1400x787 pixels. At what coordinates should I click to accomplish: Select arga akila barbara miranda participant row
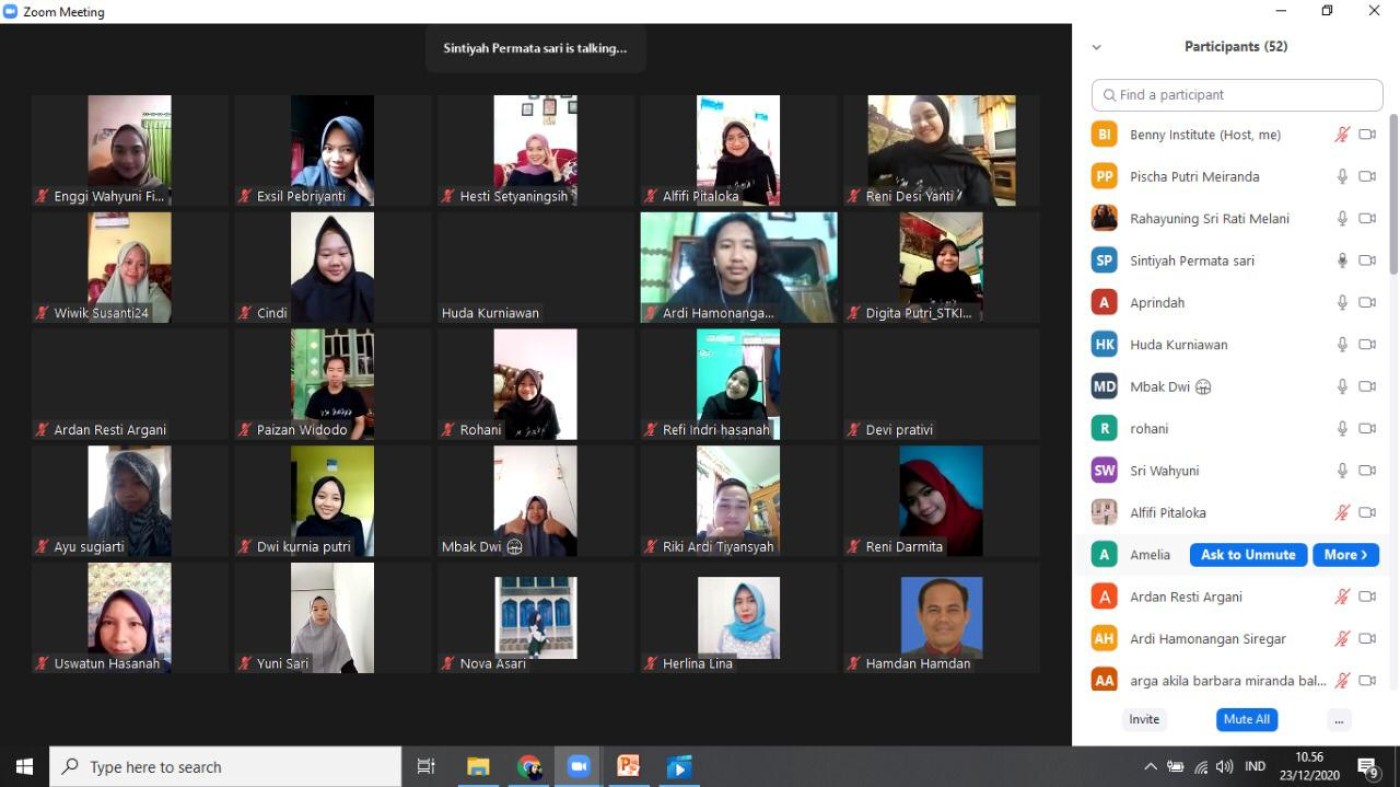pyautogui.click(x=1235, y=681)
